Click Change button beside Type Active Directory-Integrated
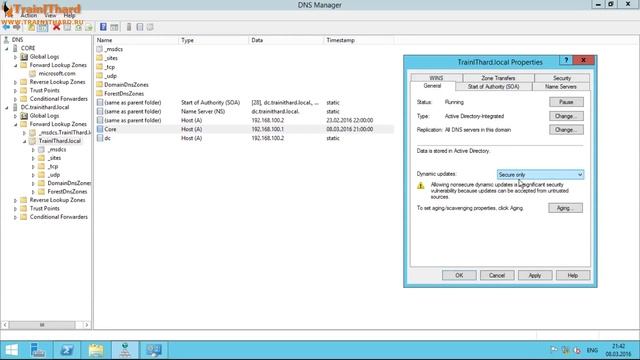This screenshot has height=360, width=640. (x=566, y=116)
